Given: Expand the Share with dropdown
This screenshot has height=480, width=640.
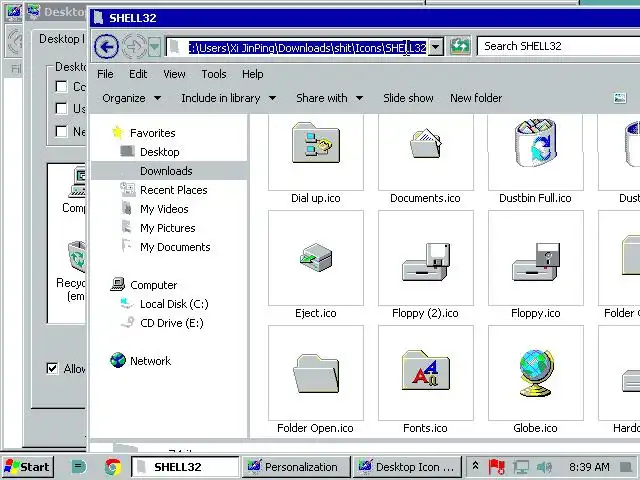Looking at the screenshot, I should pyautogui.click(x=329, y=98).
